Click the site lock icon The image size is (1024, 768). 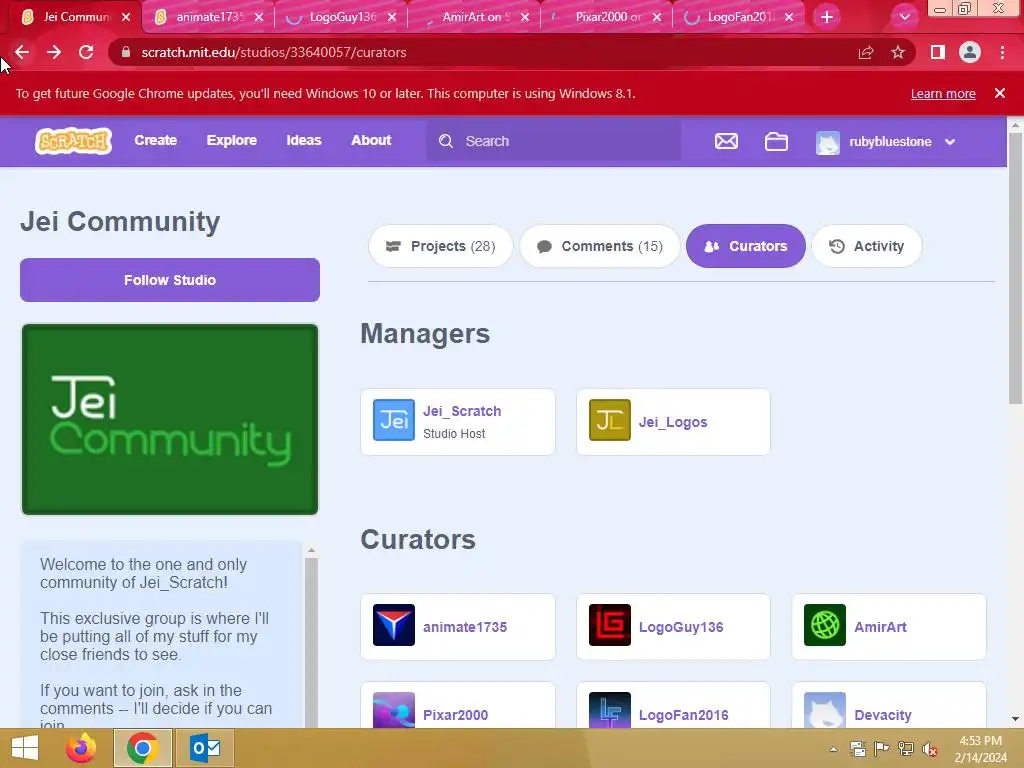[x=126, y=52]
